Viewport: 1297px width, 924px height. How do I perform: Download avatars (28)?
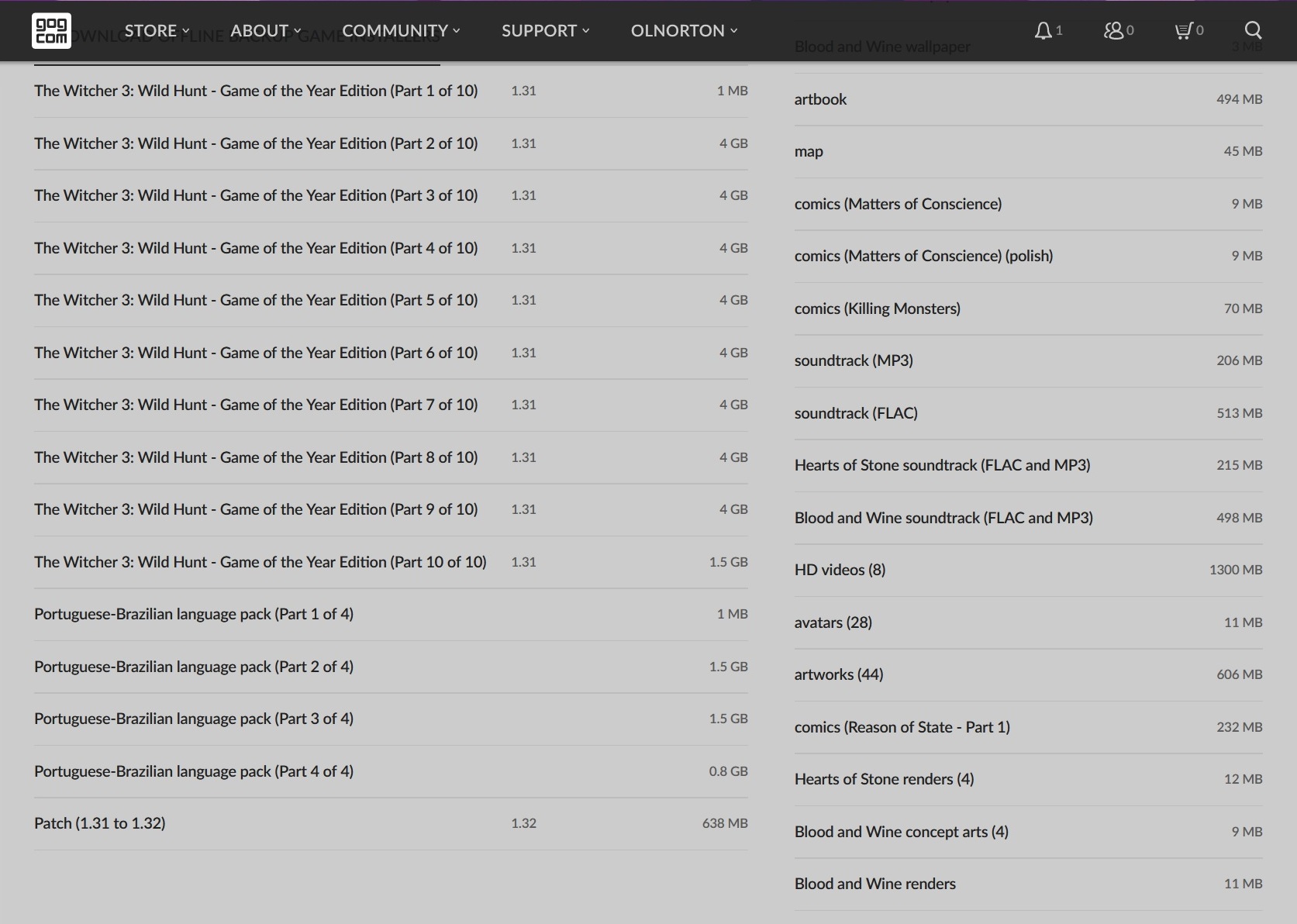pyautogui.click(x=1028, y=622)
